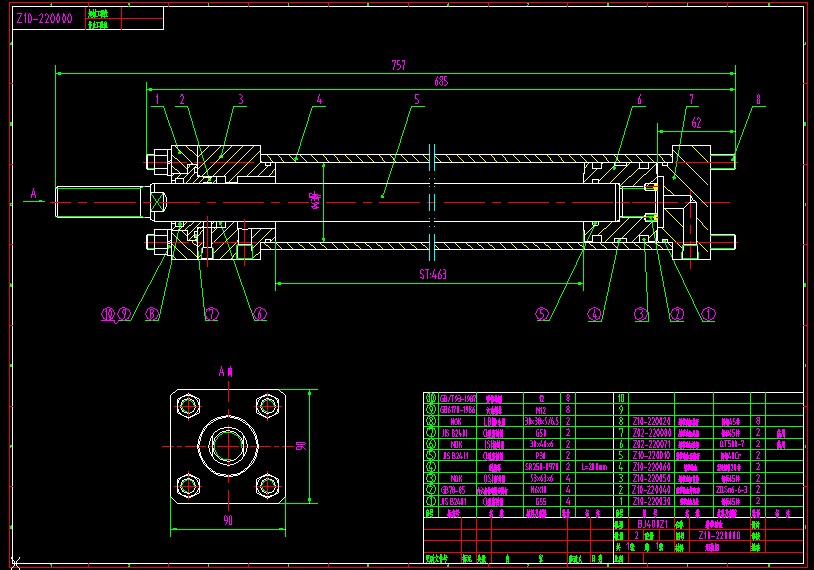814x570 pixels.
Task: Click the Z02-220080 part number cell
Action: [652, 433]
